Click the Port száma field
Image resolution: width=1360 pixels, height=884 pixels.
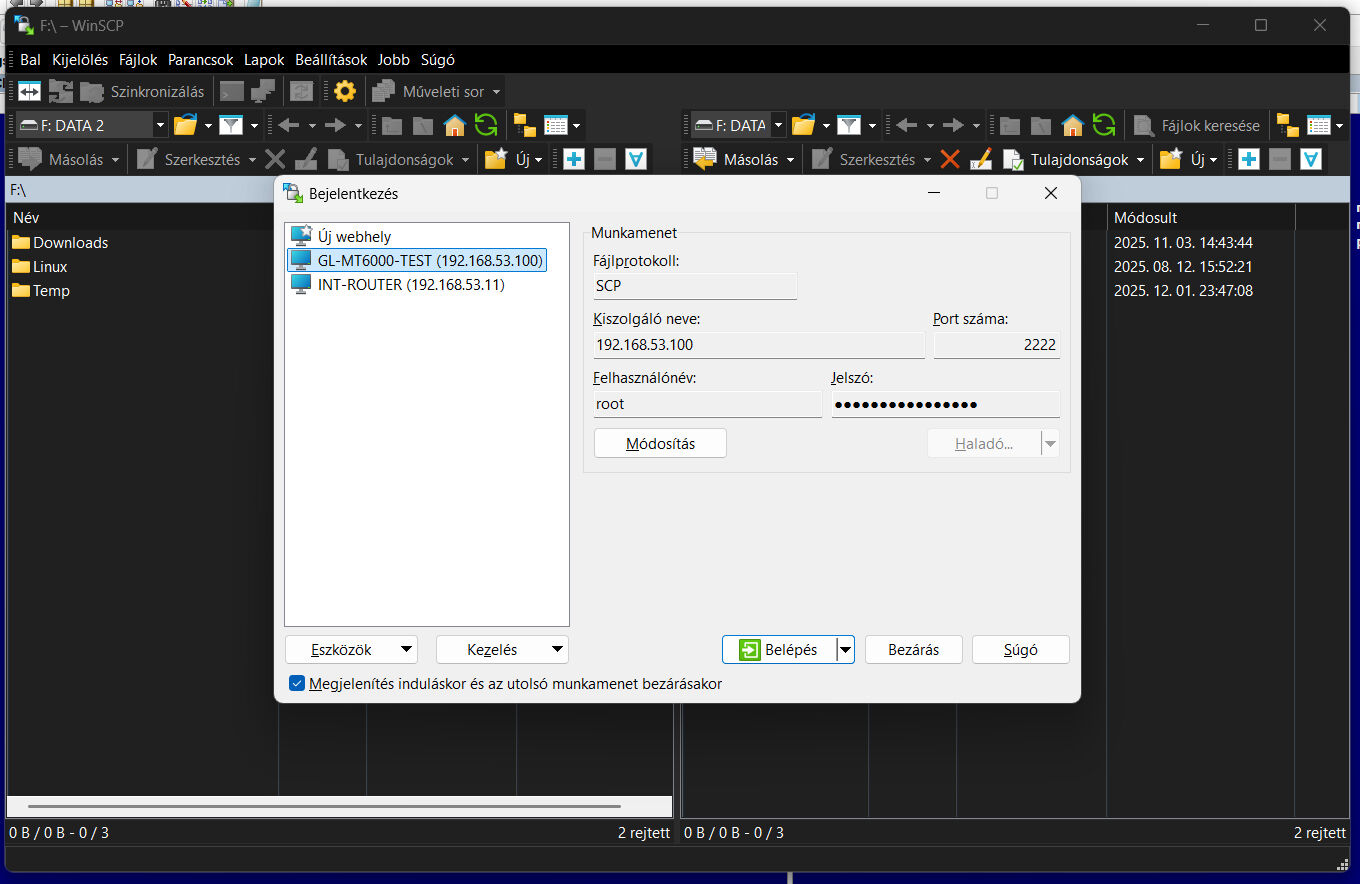click(996, 345)
